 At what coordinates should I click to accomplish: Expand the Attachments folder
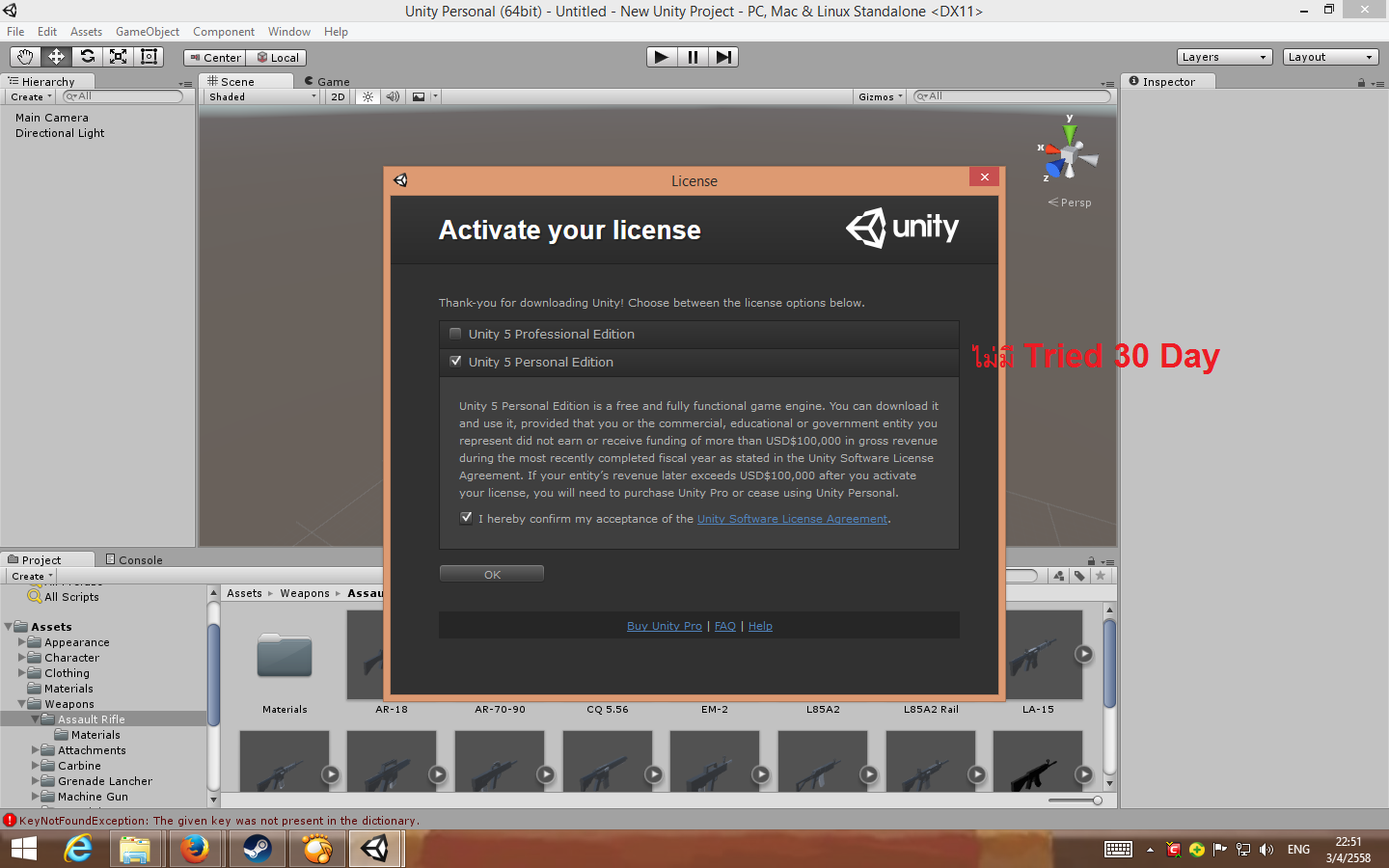[36, 749]
